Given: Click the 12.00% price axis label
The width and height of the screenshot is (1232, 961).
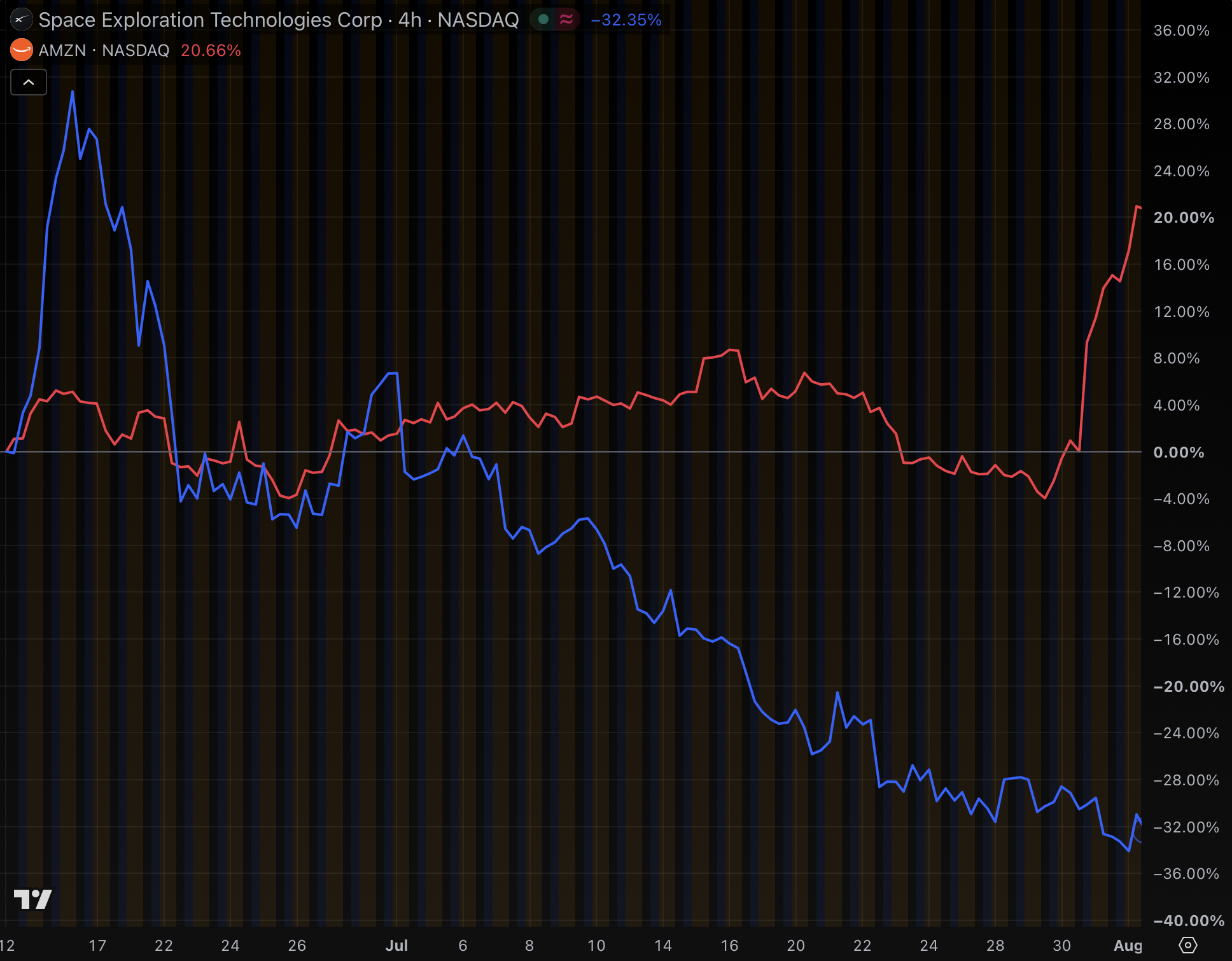Looking at the screenshot, I should tap(1182, 312).
